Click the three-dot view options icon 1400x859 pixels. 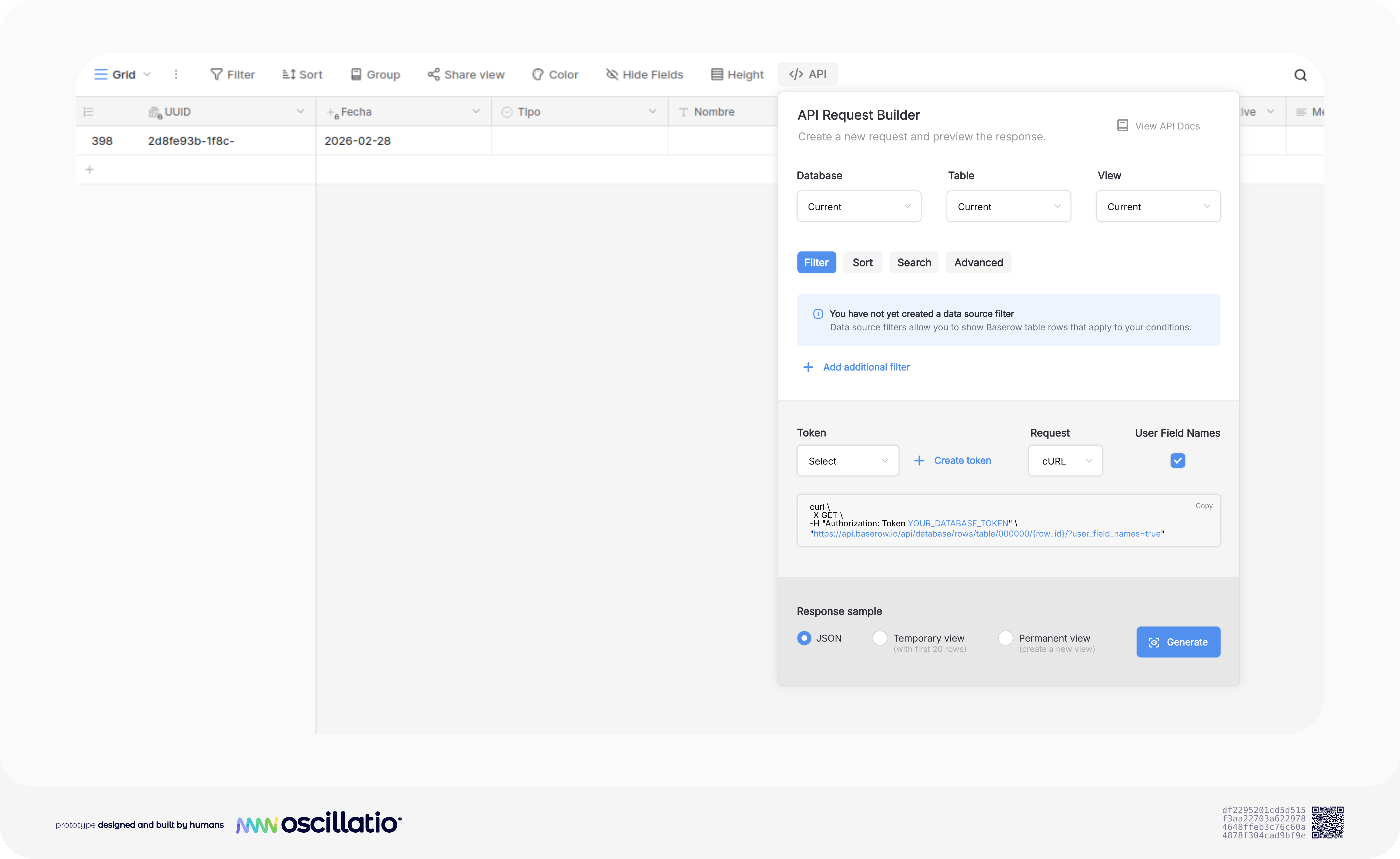tap(176, 74)
